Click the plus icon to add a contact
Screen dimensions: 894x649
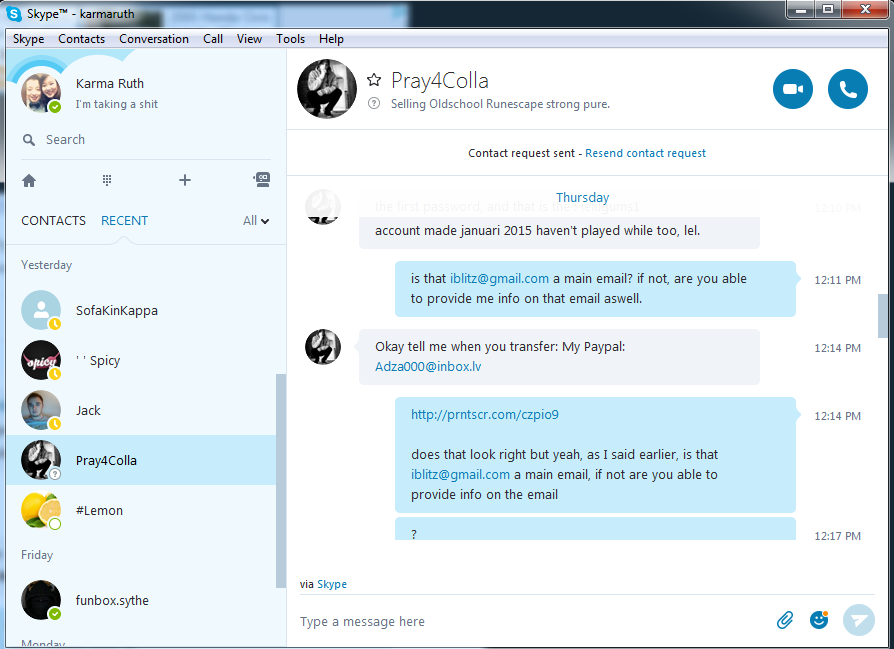(x=185, y=180)
